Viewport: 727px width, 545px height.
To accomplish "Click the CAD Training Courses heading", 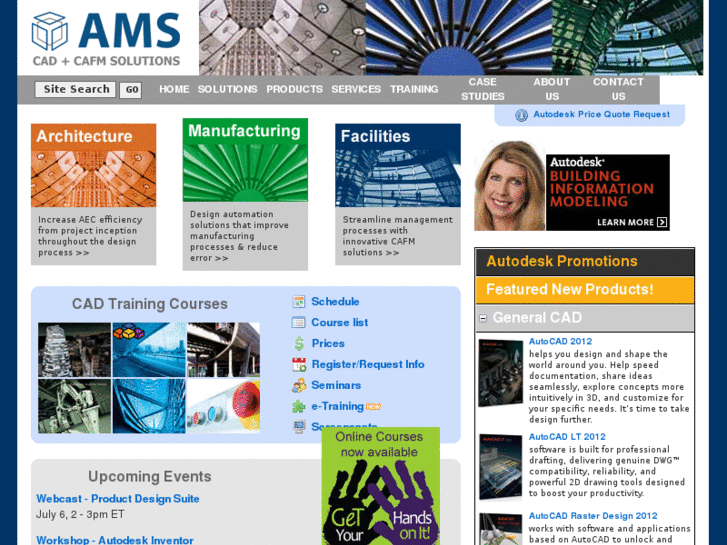I will pos(150,304).
